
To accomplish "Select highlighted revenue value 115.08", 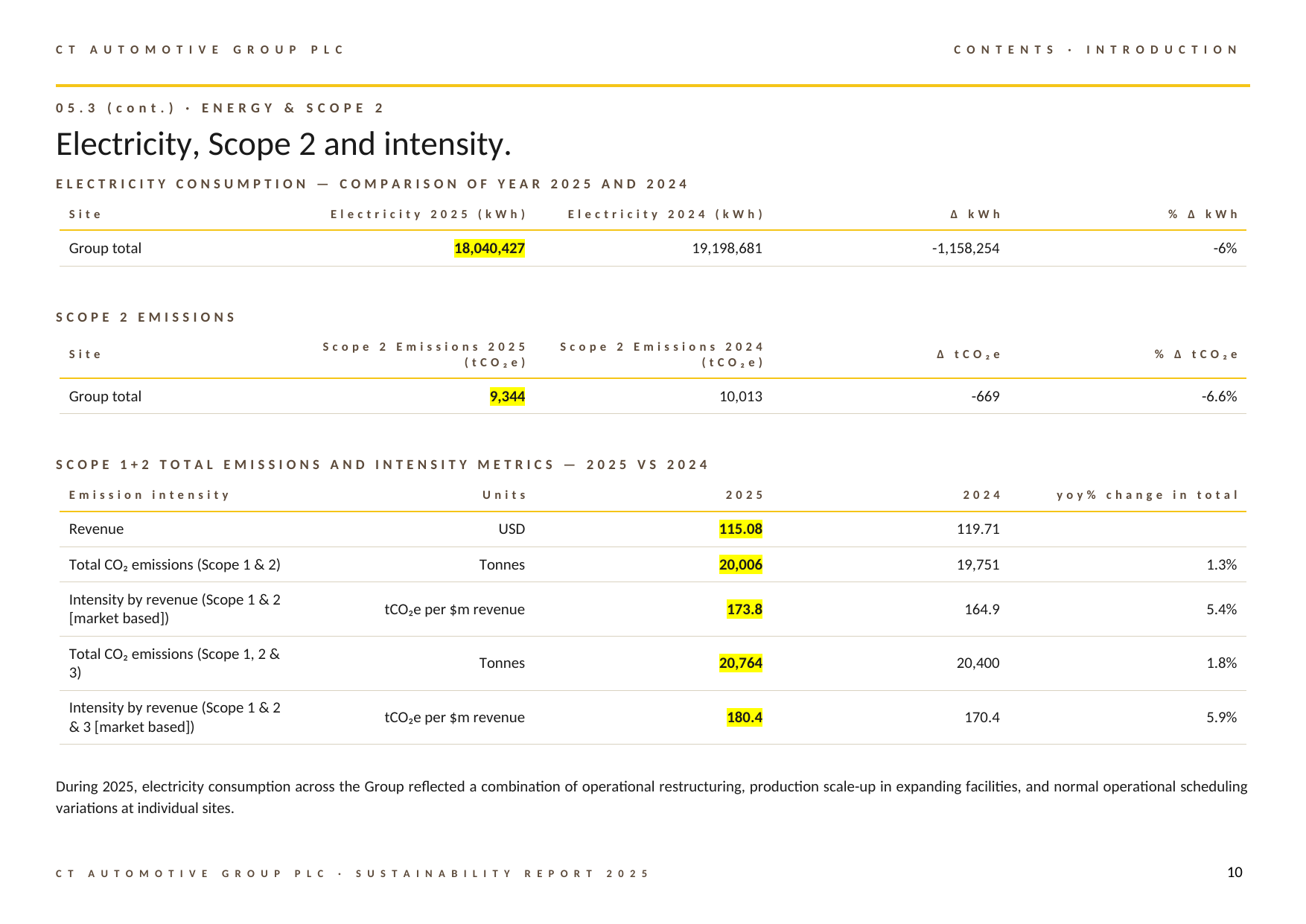I will coord(740,529).
